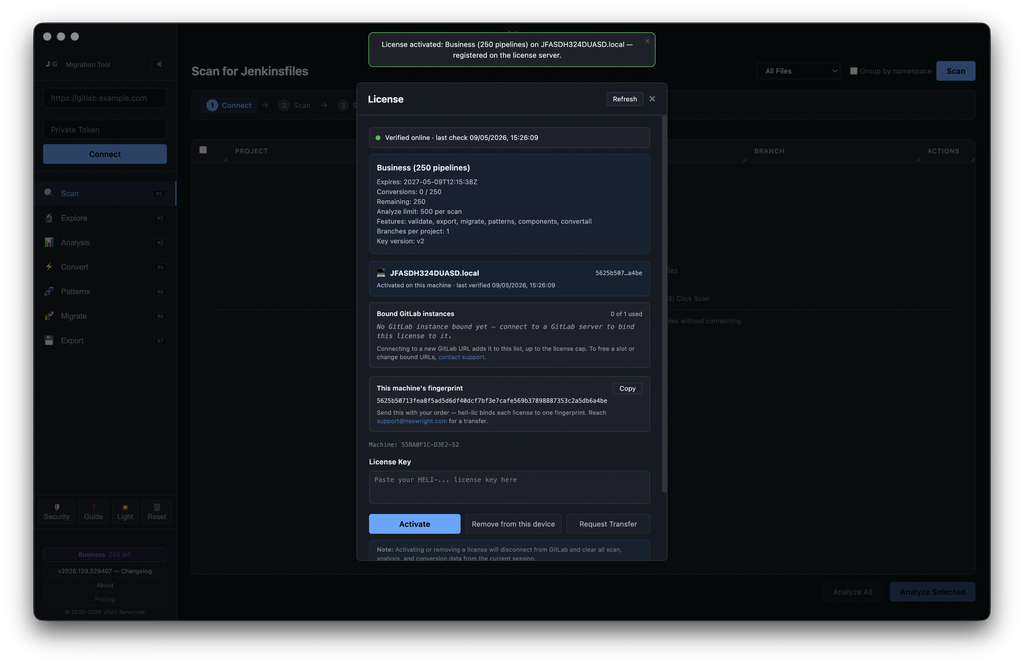Open the Explore section in sidebar
Image resolution: width=1024 pixels, height=665 pixels.
click(x=104, y=218)
